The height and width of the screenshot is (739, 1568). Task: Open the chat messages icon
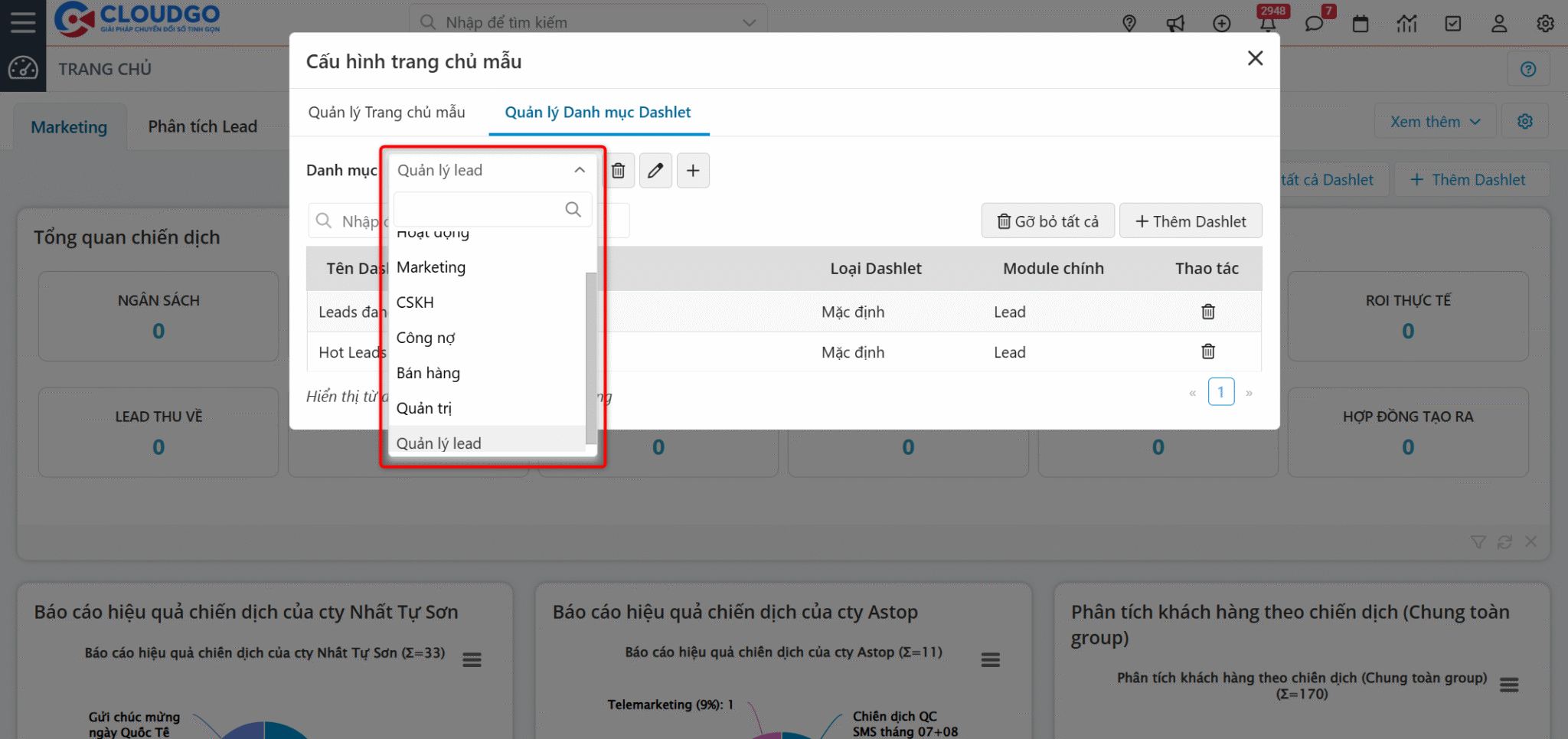point(1314,24)
